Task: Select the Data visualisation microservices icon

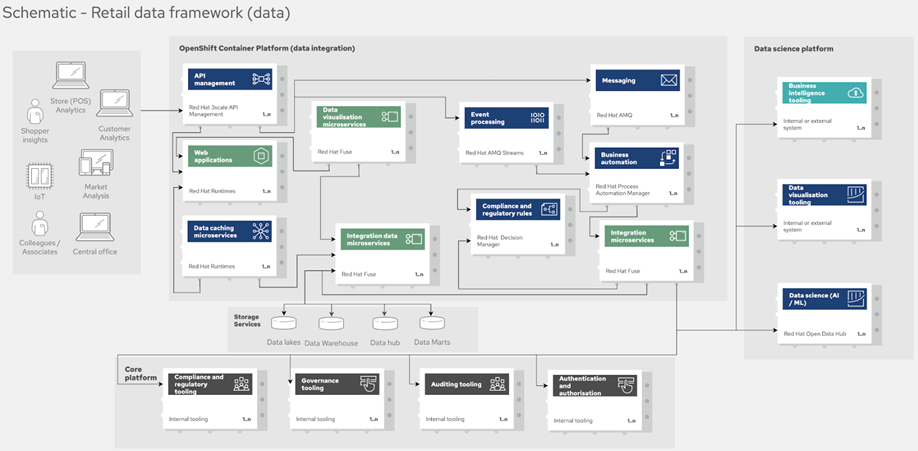Action: coord(390,117)
